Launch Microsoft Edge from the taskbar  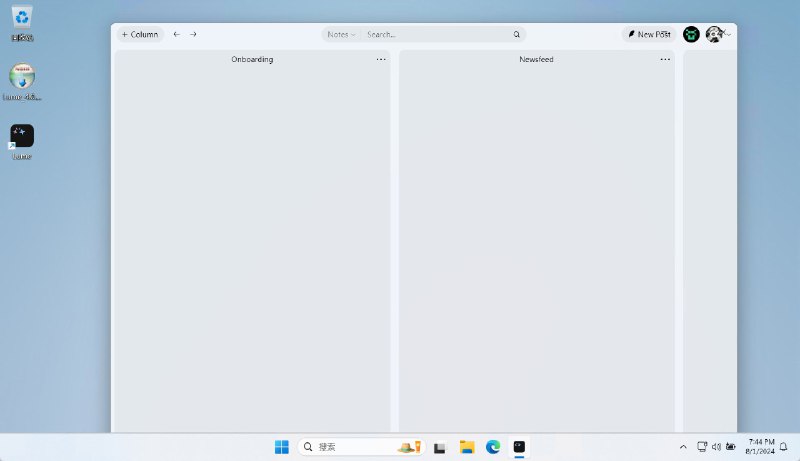point(493,447)
